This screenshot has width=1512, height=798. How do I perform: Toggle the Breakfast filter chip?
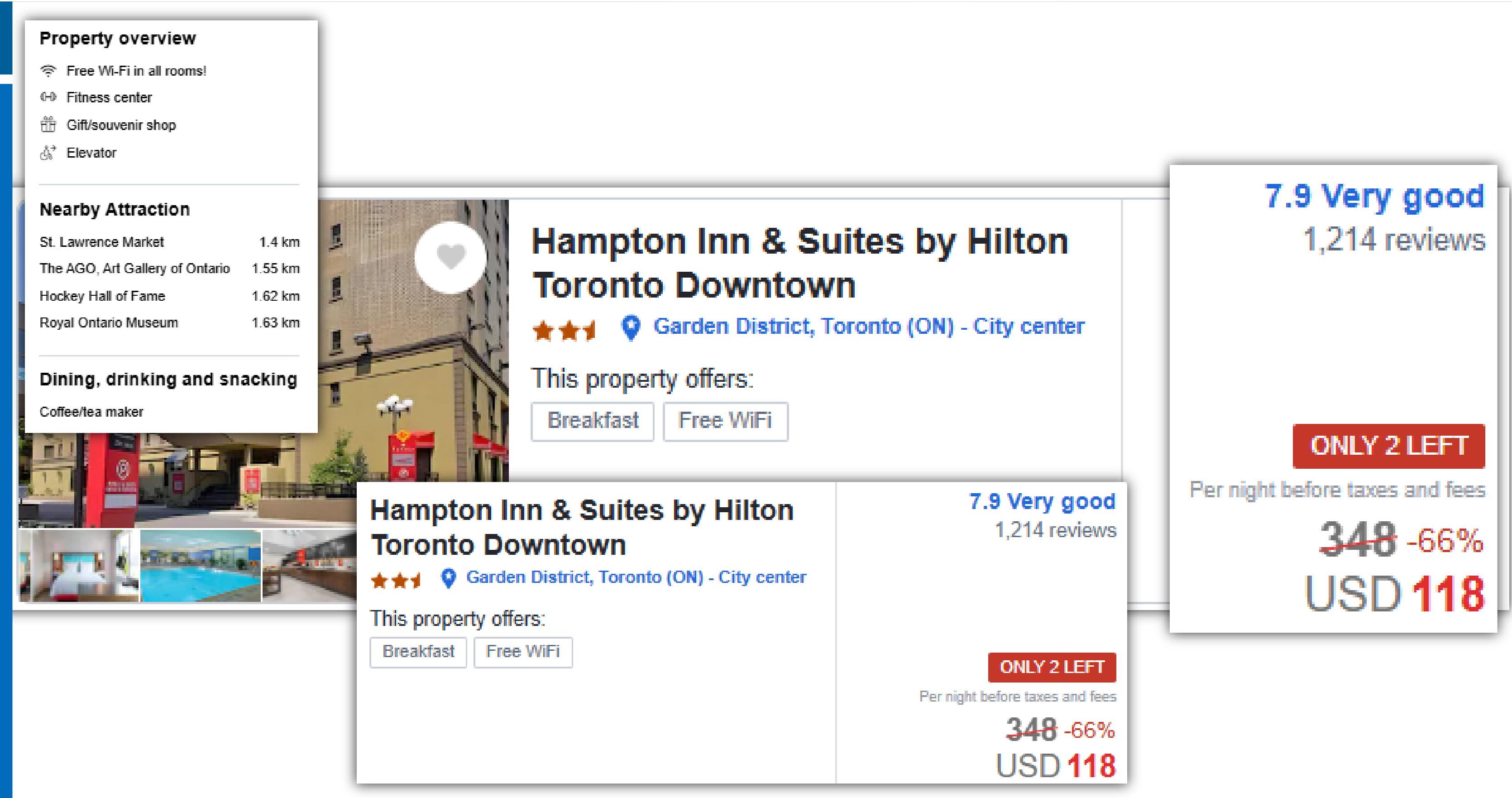coord(592,421)
